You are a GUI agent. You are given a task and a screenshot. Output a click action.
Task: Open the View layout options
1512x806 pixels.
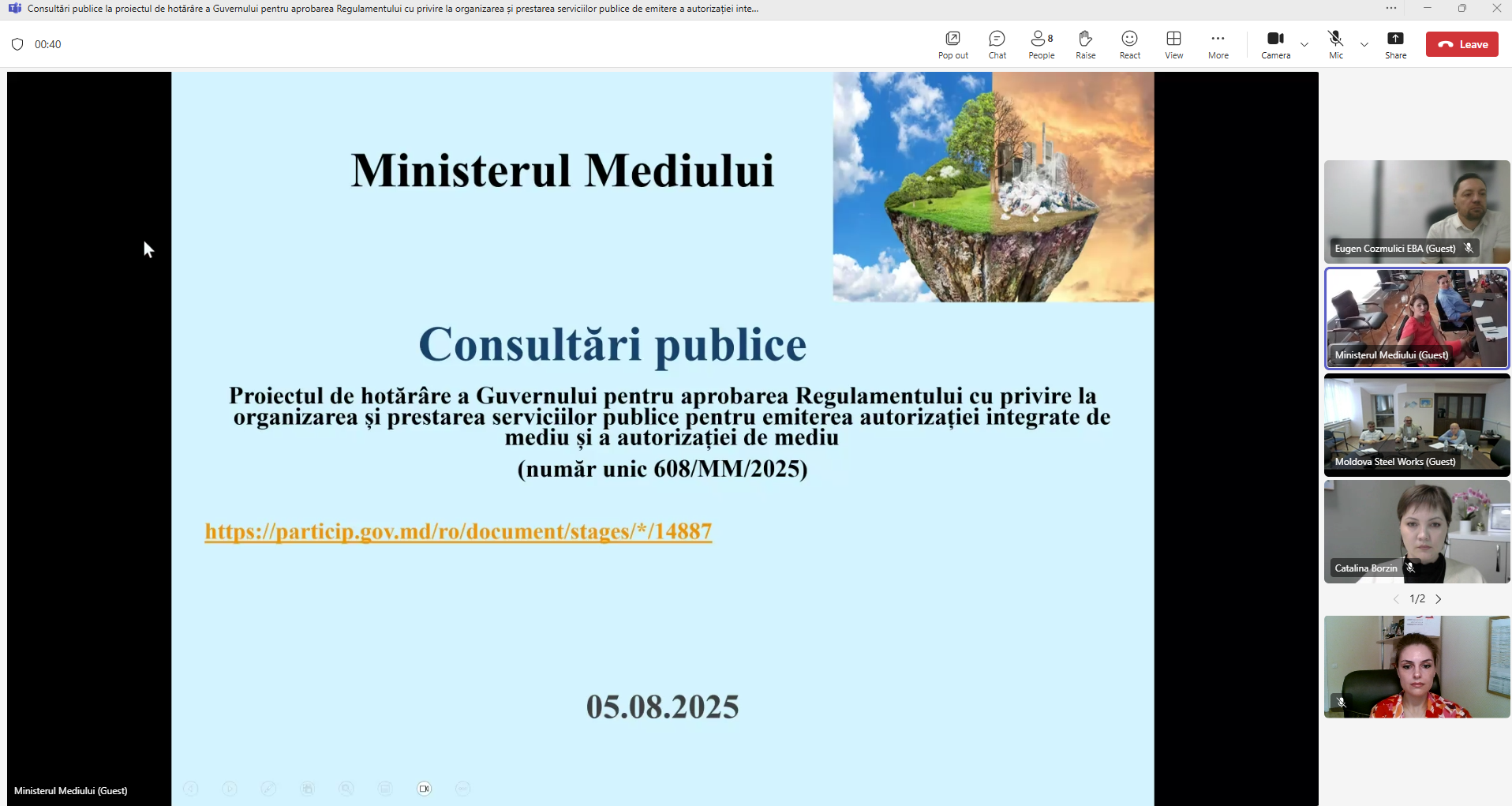point(1174,44)
